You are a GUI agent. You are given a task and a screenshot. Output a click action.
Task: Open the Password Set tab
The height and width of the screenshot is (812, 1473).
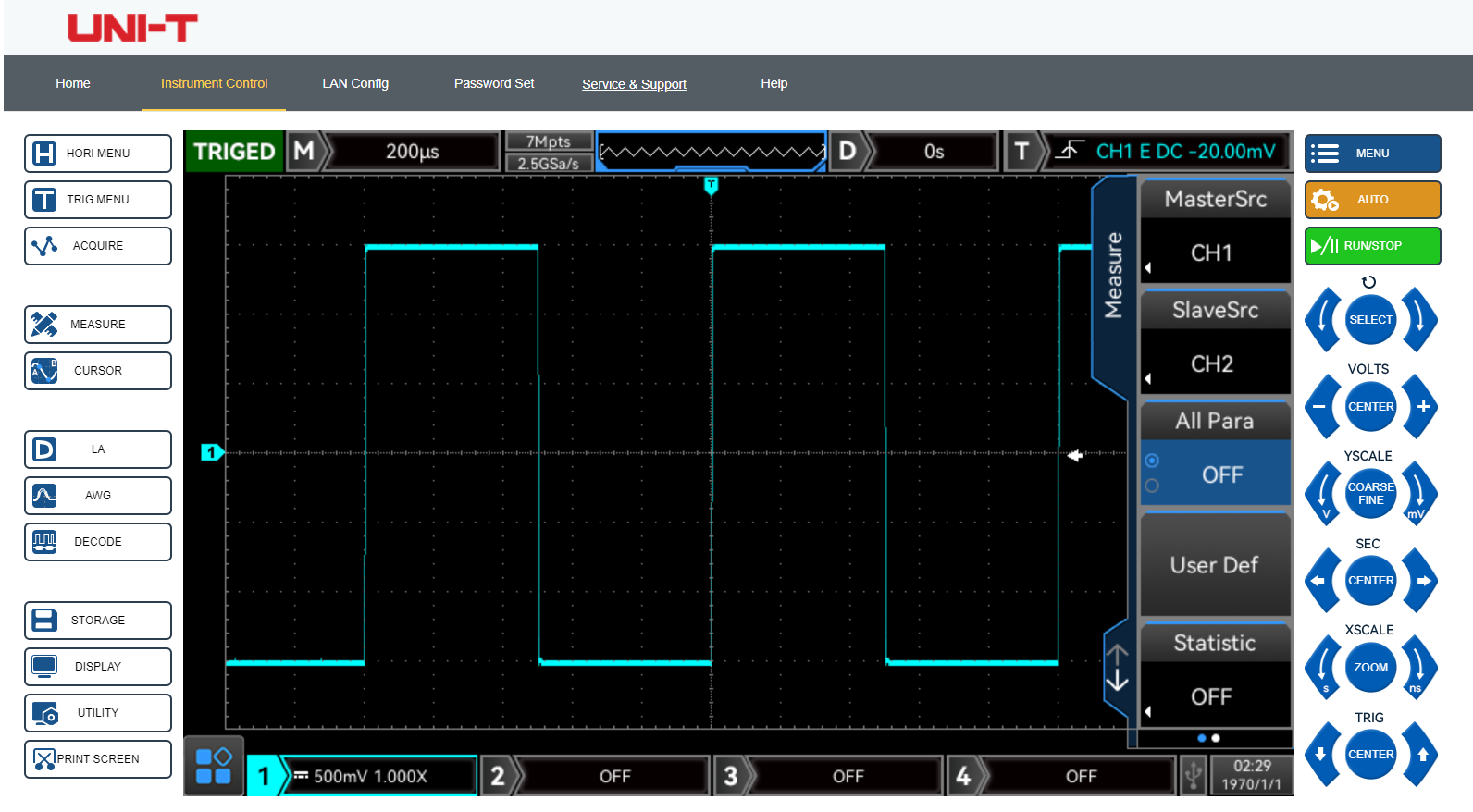494,83
